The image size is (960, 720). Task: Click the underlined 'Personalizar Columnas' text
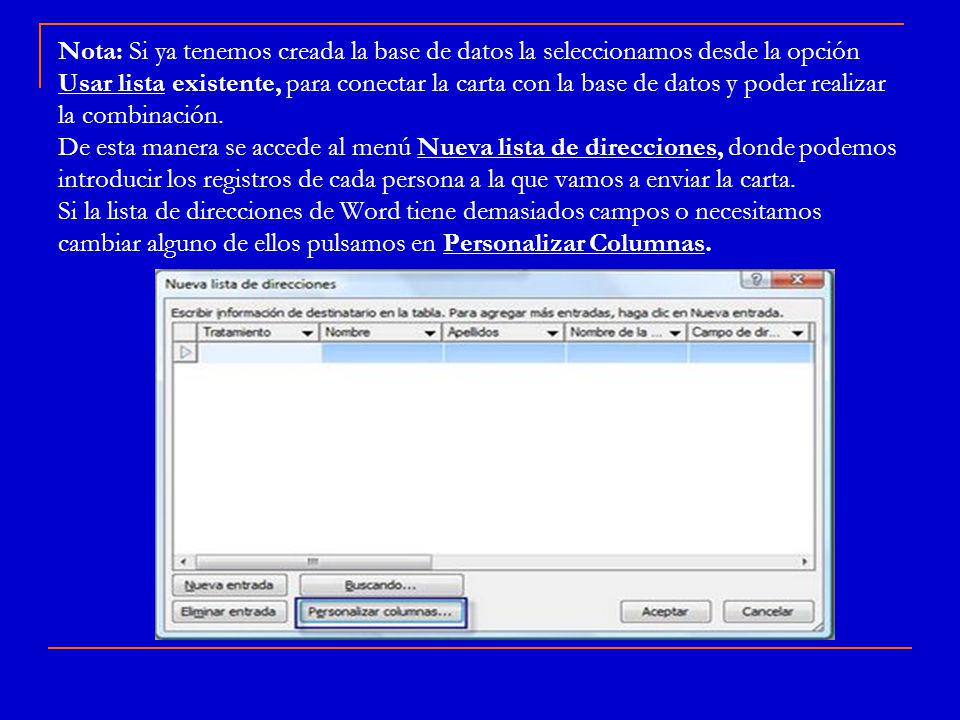pos(574,244)
